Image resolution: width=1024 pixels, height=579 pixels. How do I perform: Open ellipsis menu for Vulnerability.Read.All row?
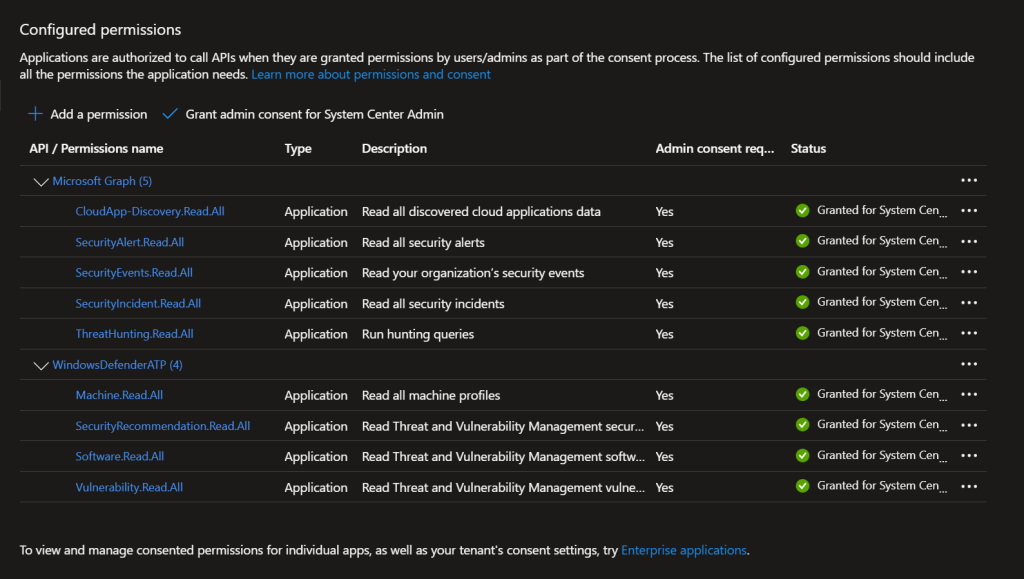pyautogui.click(x=968, y=486)
